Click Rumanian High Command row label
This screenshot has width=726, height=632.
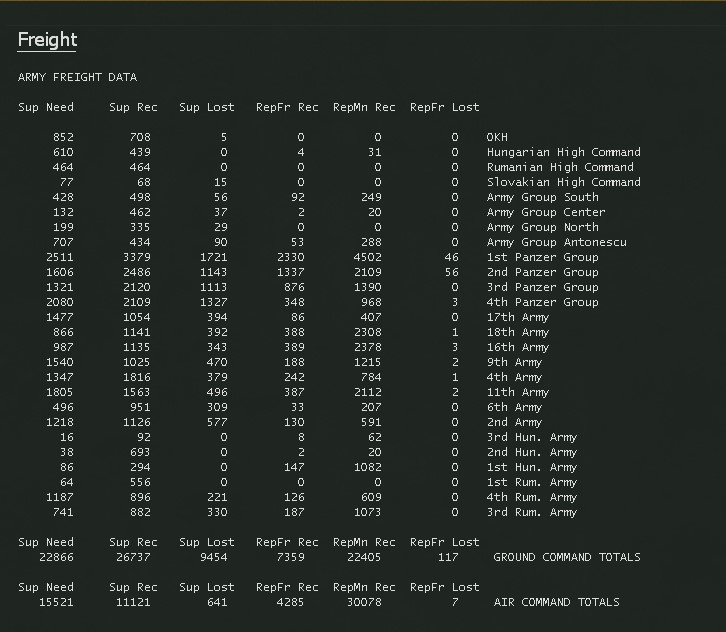[x=560, y=167]
